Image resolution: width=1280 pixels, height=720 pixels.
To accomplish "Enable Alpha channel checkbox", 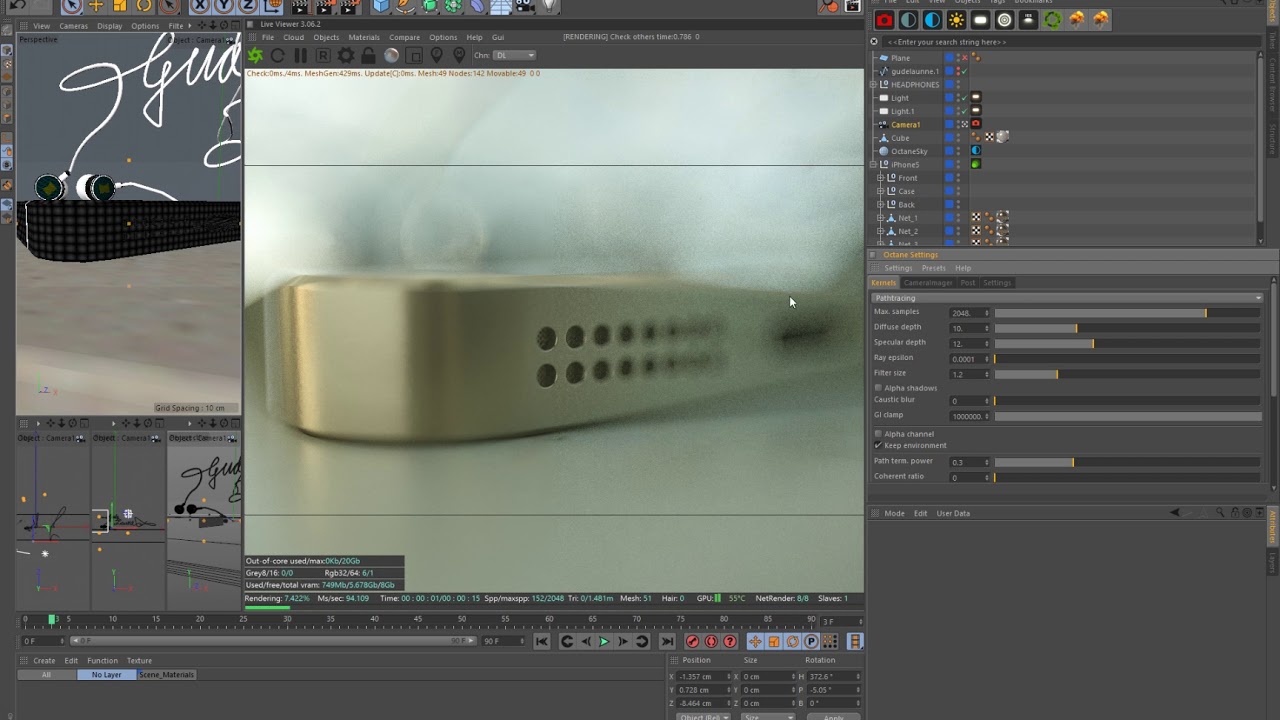I will pyautogui.click(x=878, y=434).
